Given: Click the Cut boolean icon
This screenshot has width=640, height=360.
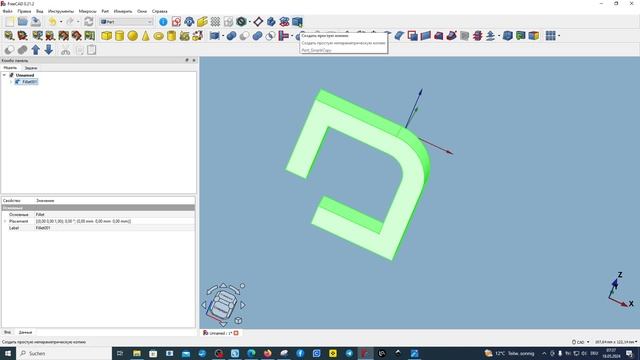Looking at the screenshot, I should click(244, 36).
